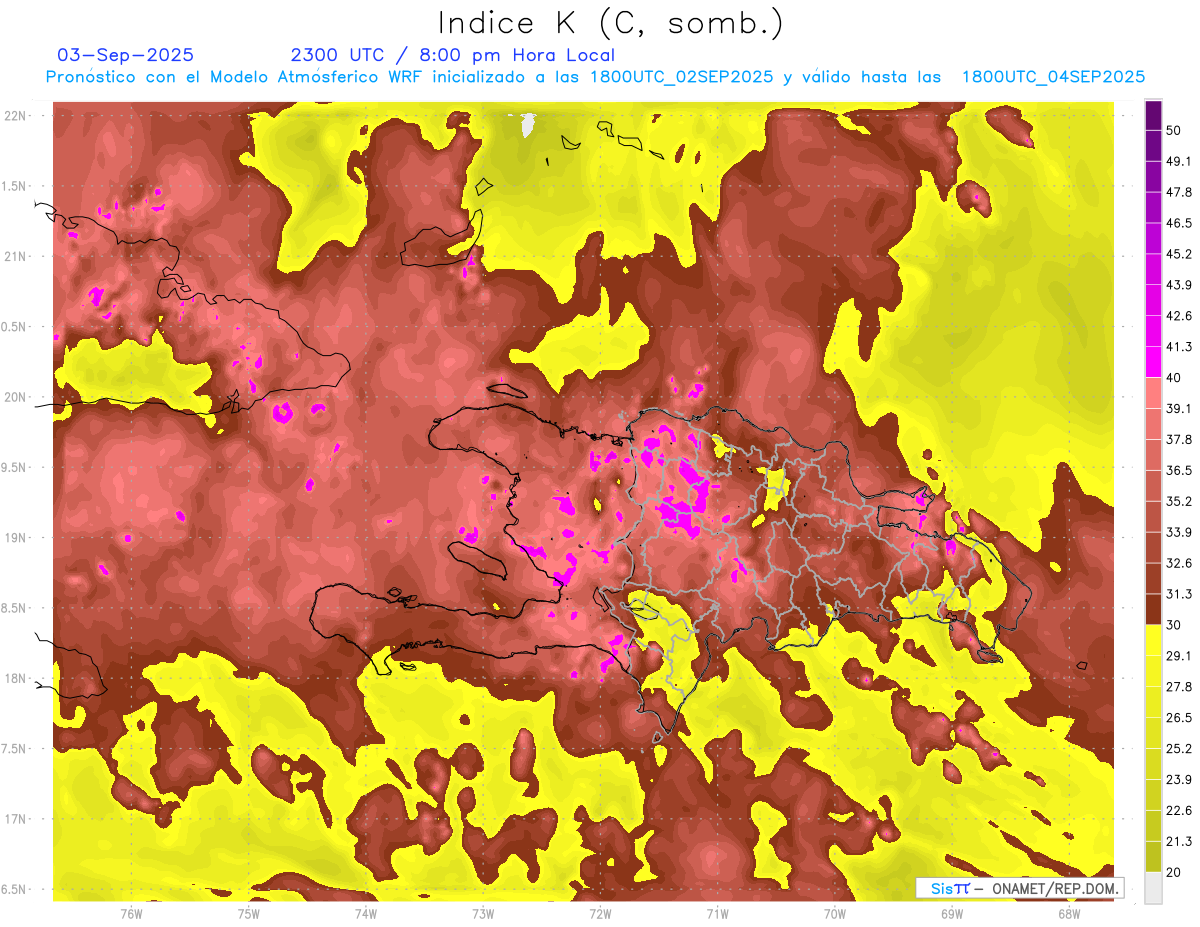Click the longitude label "71W"
1200x927 pixels.
point(717,913)
